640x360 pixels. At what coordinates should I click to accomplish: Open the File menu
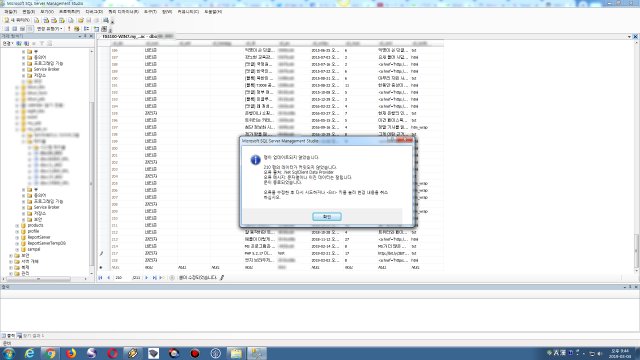tap(11, 12)
